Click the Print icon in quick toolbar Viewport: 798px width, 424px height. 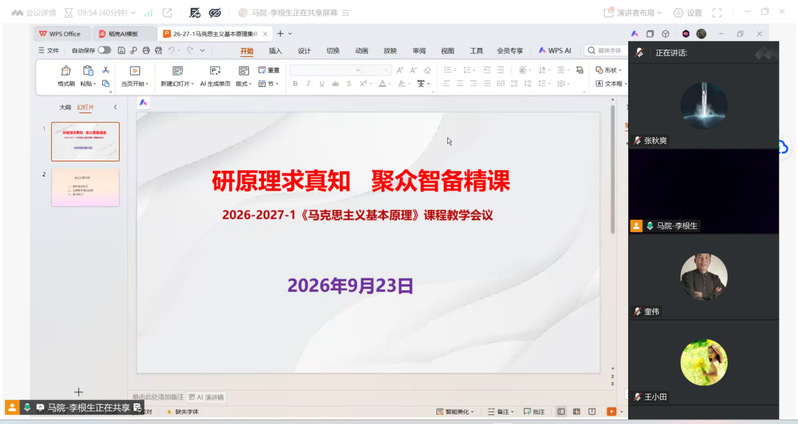[x=146, y=50]
